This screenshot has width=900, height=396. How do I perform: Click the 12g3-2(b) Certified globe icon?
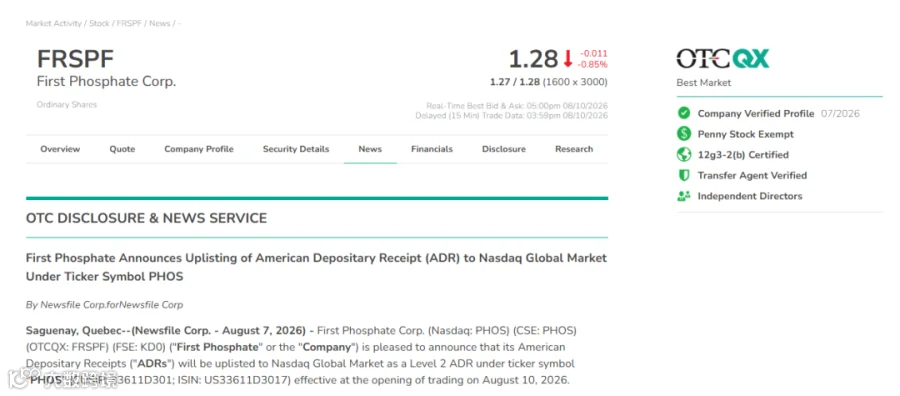[684, 155]
